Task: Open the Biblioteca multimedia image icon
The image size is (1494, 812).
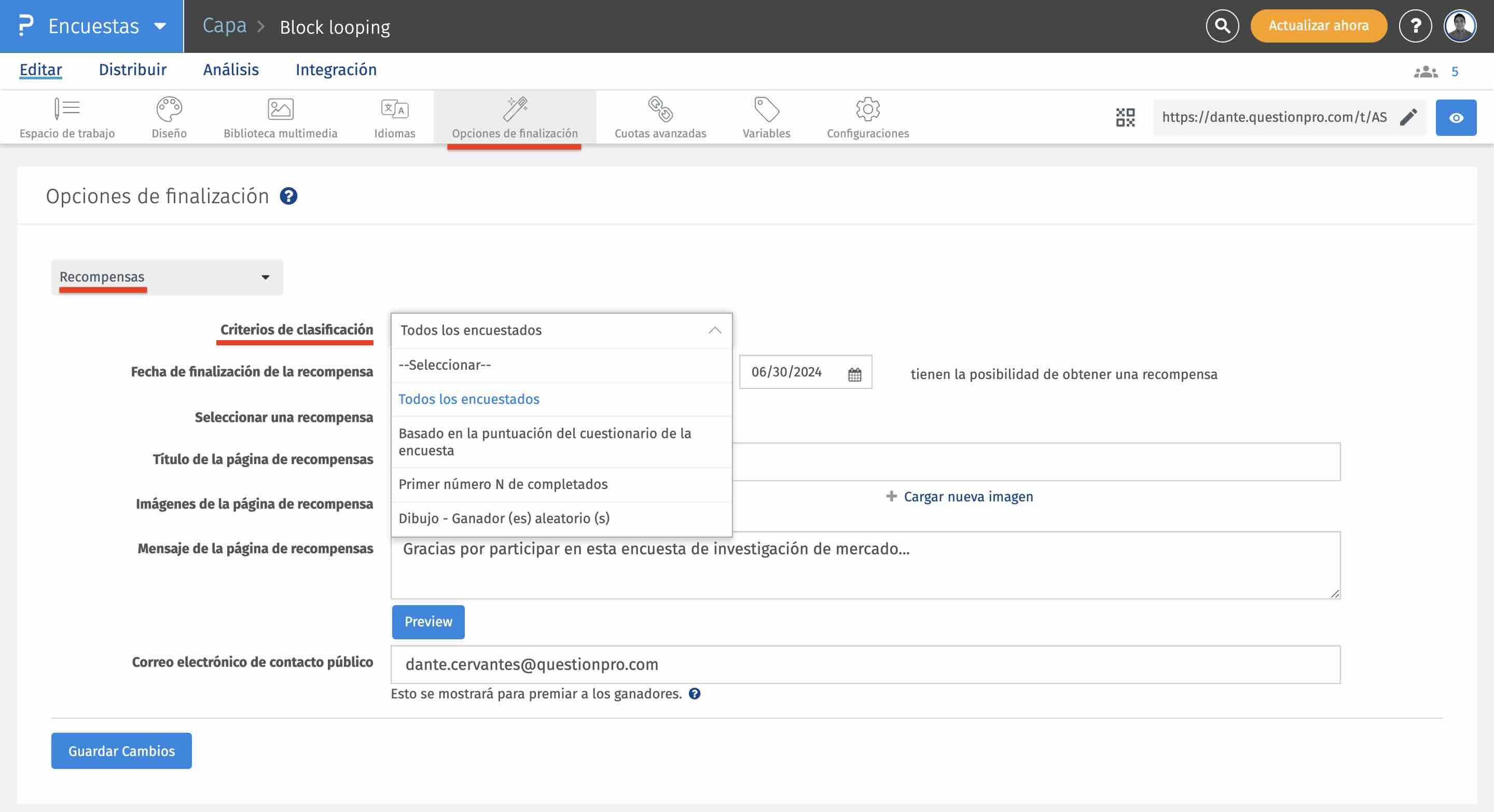Action: point(280,109)
